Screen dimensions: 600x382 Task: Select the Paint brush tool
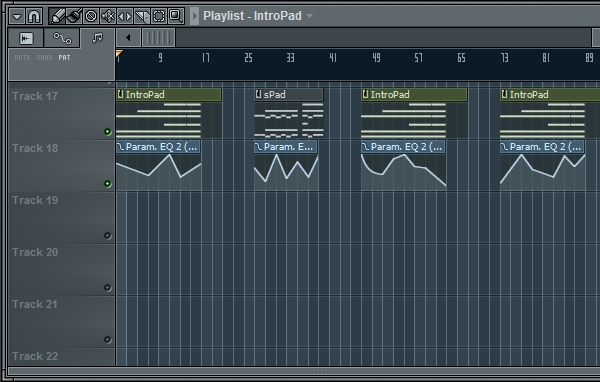tap(74, 16)
